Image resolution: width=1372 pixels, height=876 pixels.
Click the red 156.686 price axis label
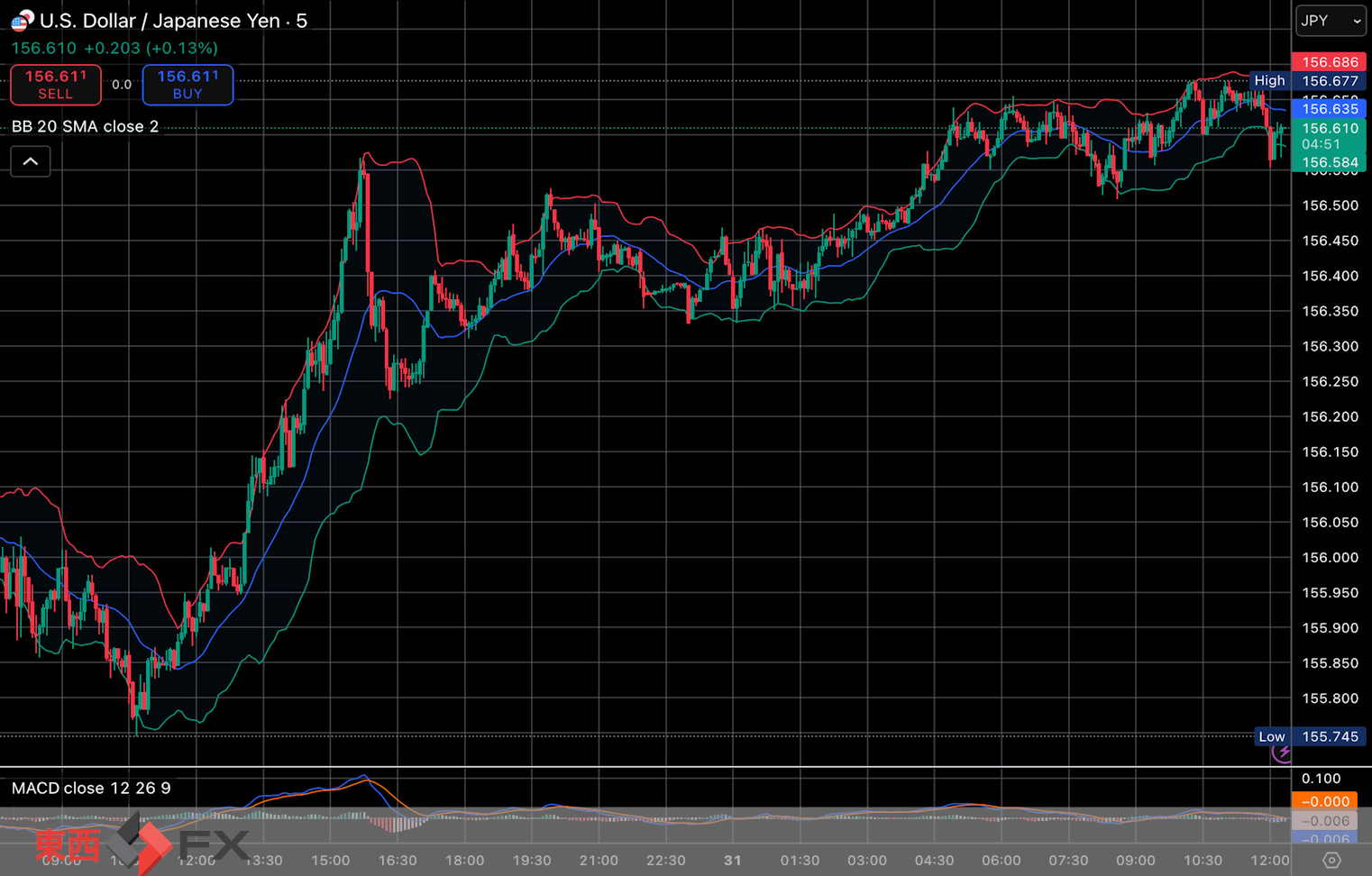1330,62
